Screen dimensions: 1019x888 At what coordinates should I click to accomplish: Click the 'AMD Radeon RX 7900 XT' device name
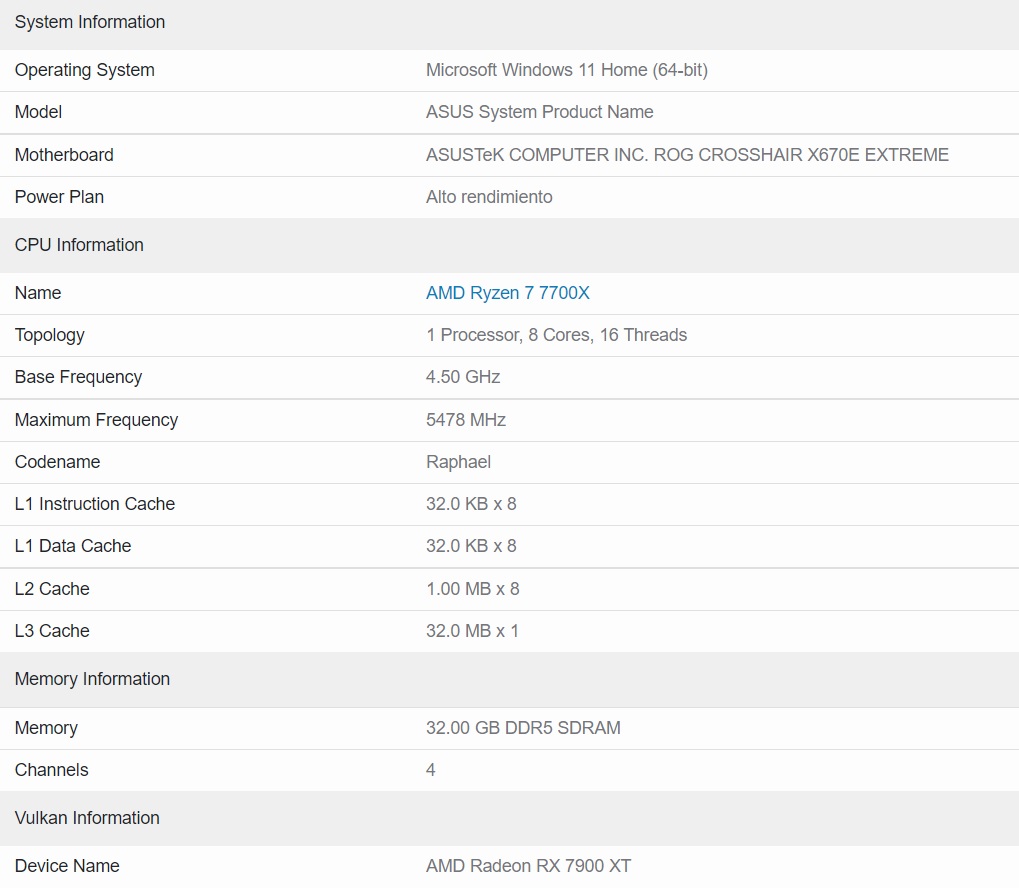point(528,866)
